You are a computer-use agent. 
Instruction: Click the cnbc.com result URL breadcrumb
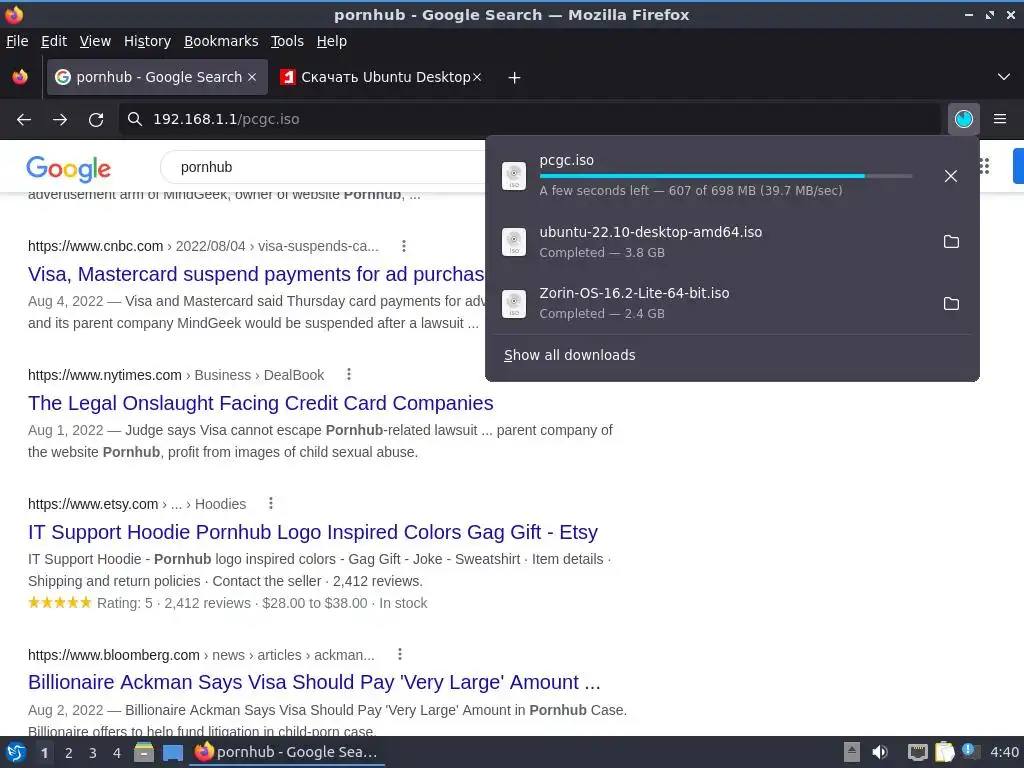point(203,246)
